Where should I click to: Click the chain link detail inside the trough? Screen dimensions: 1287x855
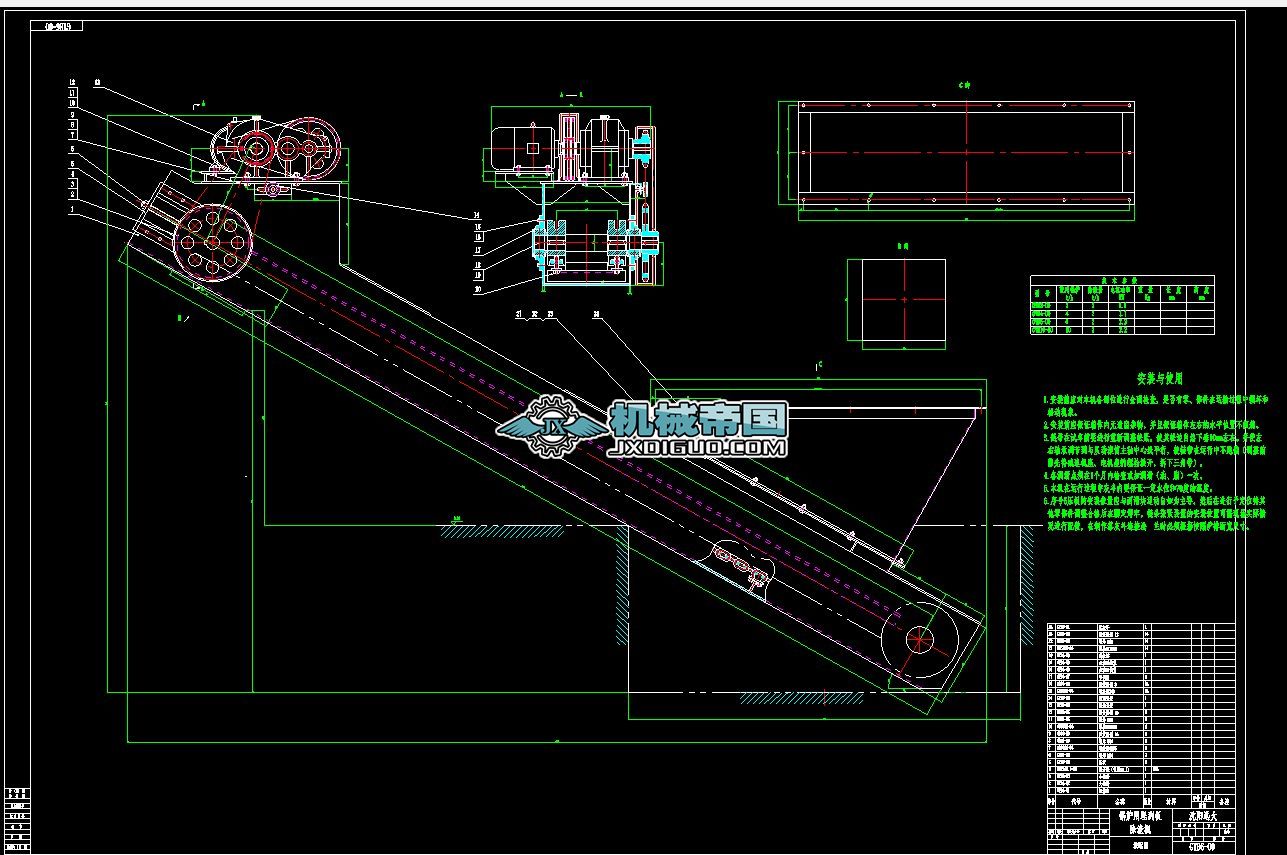click(741, 565)
